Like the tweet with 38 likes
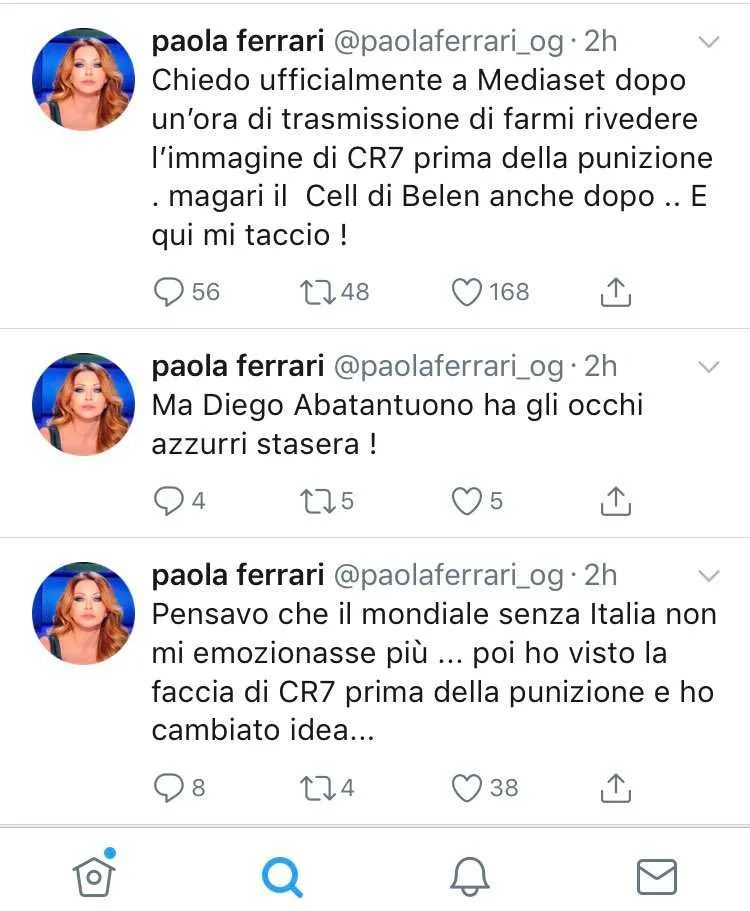 pyautogui.click(x=467, y=788)
